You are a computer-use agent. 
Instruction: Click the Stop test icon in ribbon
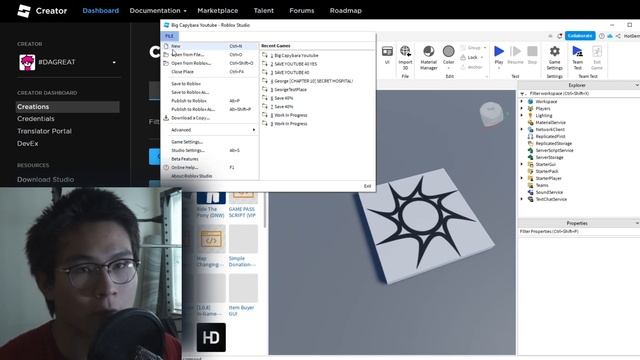coord(532,52)
